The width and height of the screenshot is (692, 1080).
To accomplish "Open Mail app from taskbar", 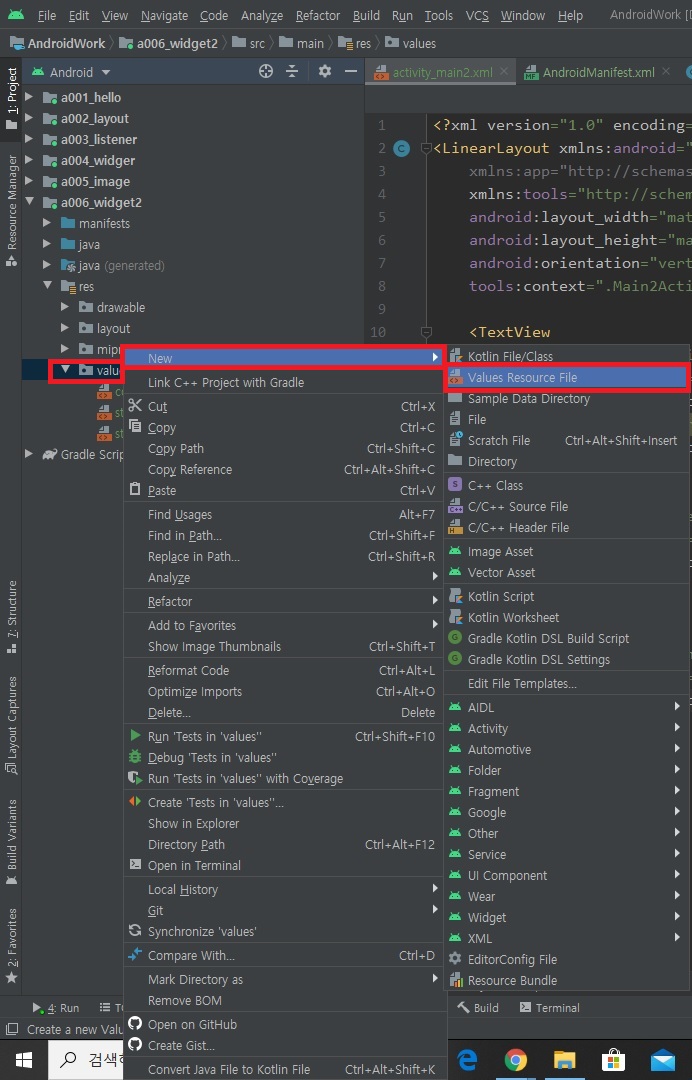I will (662, 1060).
